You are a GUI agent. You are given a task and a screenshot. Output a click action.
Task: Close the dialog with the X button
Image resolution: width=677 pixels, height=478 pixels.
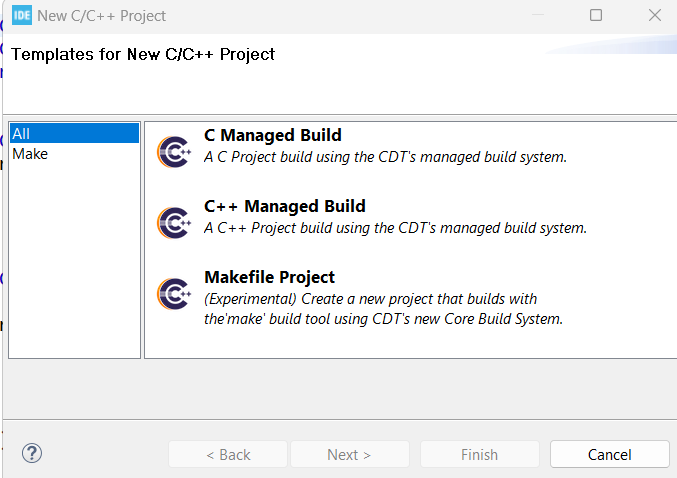pyautogui.click(x=655, y=16)
